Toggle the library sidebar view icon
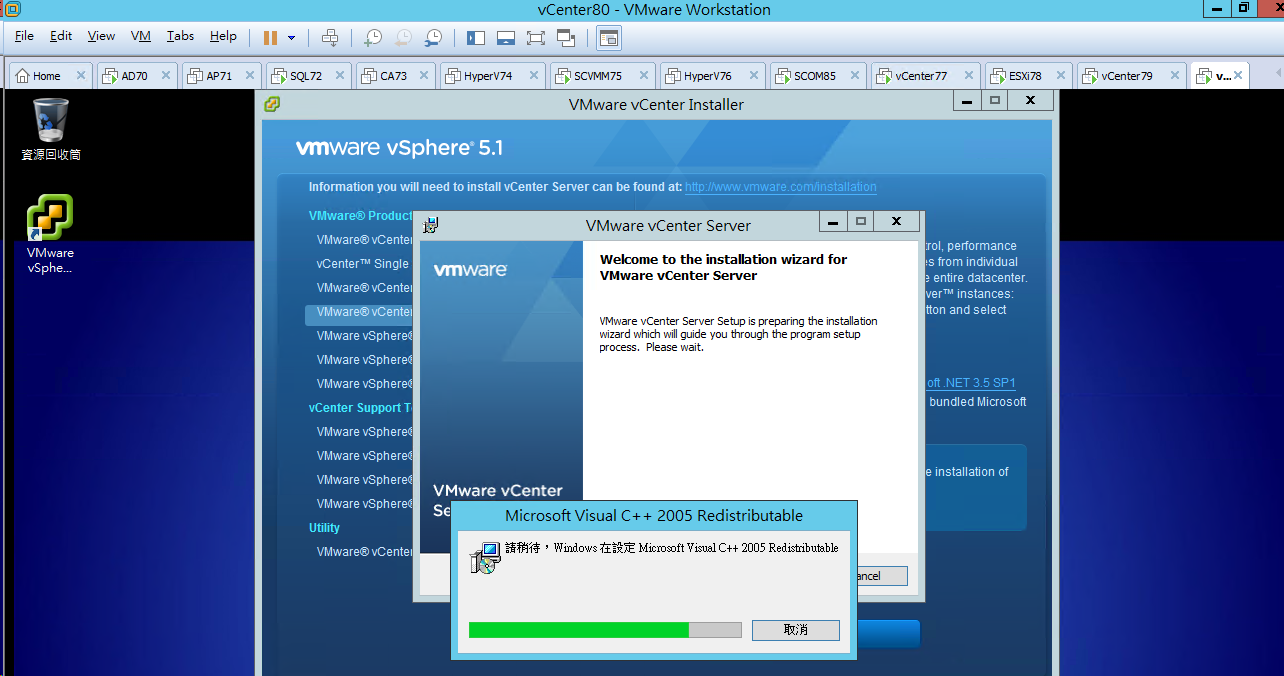 [x=476, y=37]
